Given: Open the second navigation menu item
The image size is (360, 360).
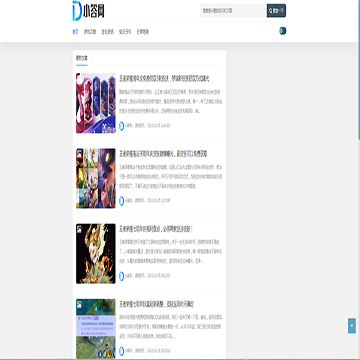Looking at the screenshot, I should pos(90,32).
